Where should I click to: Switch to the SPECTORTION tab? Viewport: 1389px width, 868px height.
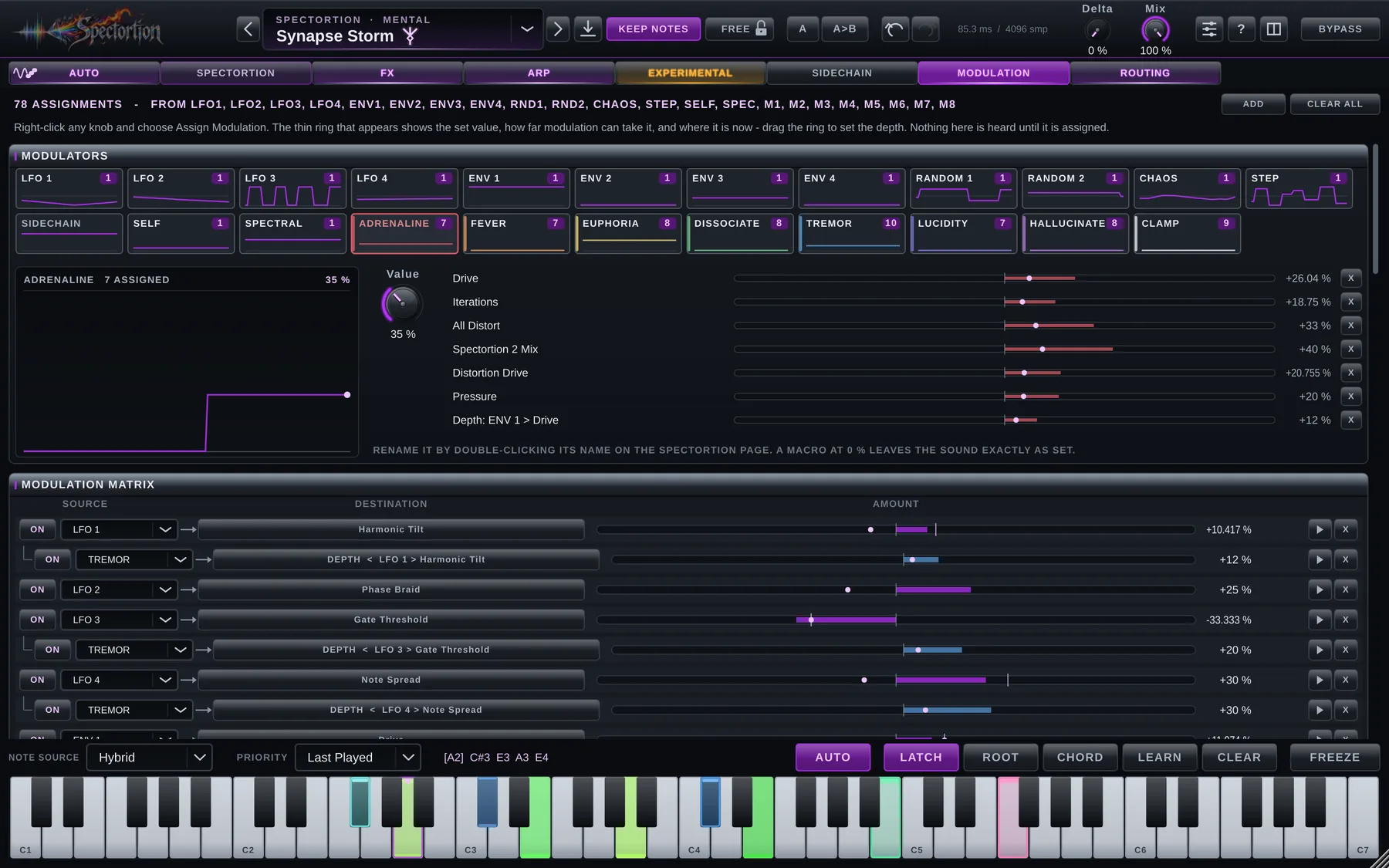coord(235,73)
